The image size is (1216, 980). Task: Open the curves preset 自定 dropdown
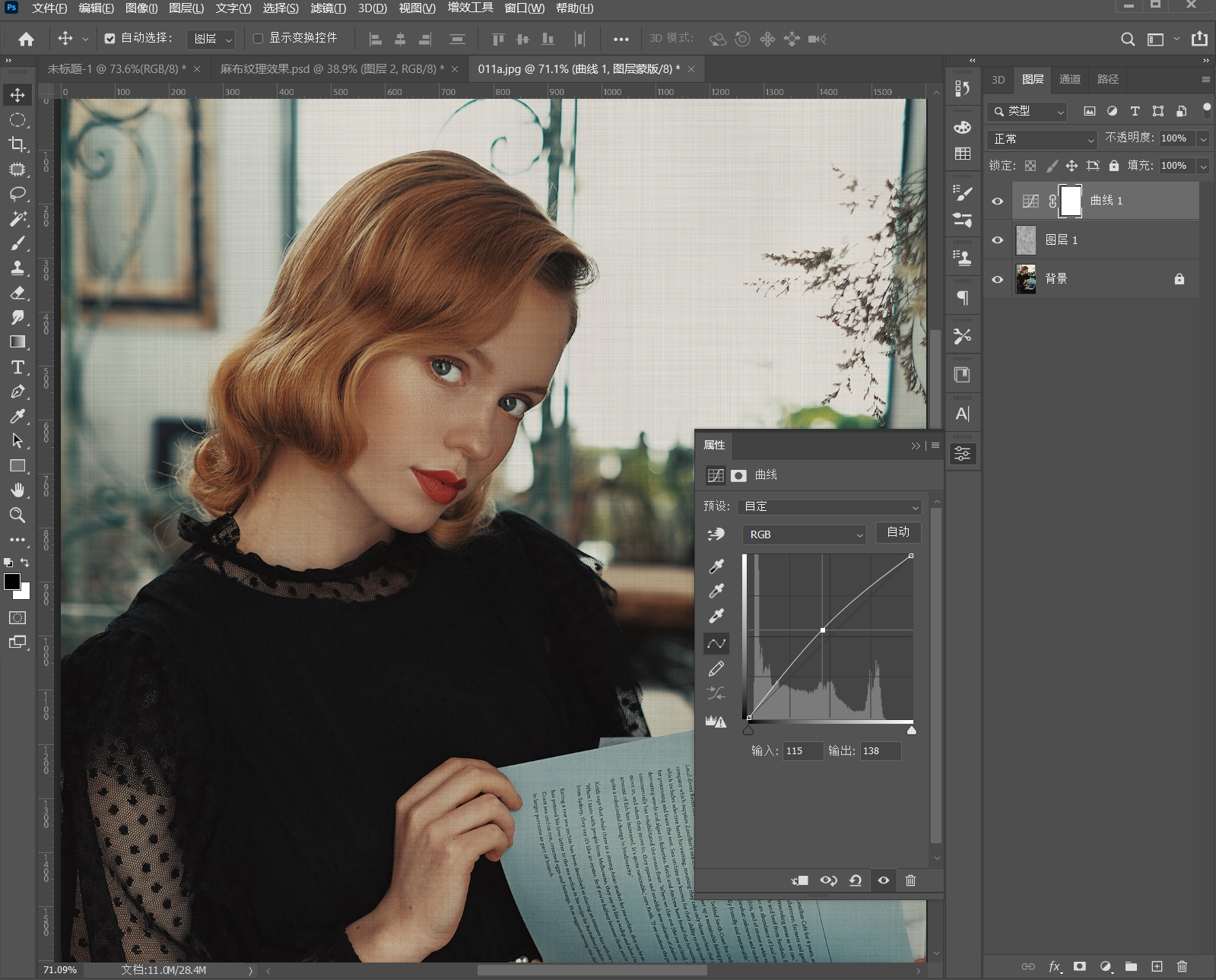[x=830, y=506]
